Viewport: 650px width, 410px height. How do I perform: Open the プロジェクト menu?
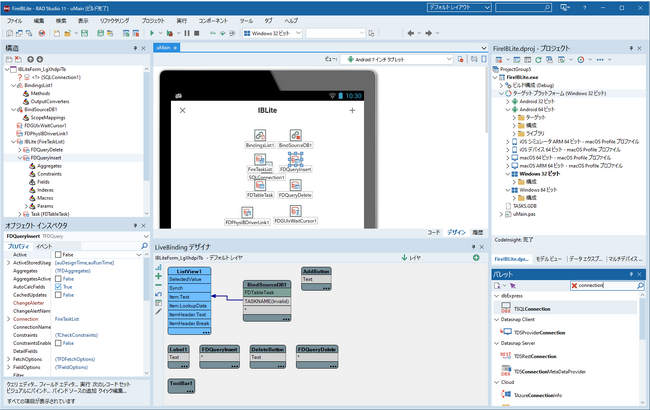coord(153,20)
